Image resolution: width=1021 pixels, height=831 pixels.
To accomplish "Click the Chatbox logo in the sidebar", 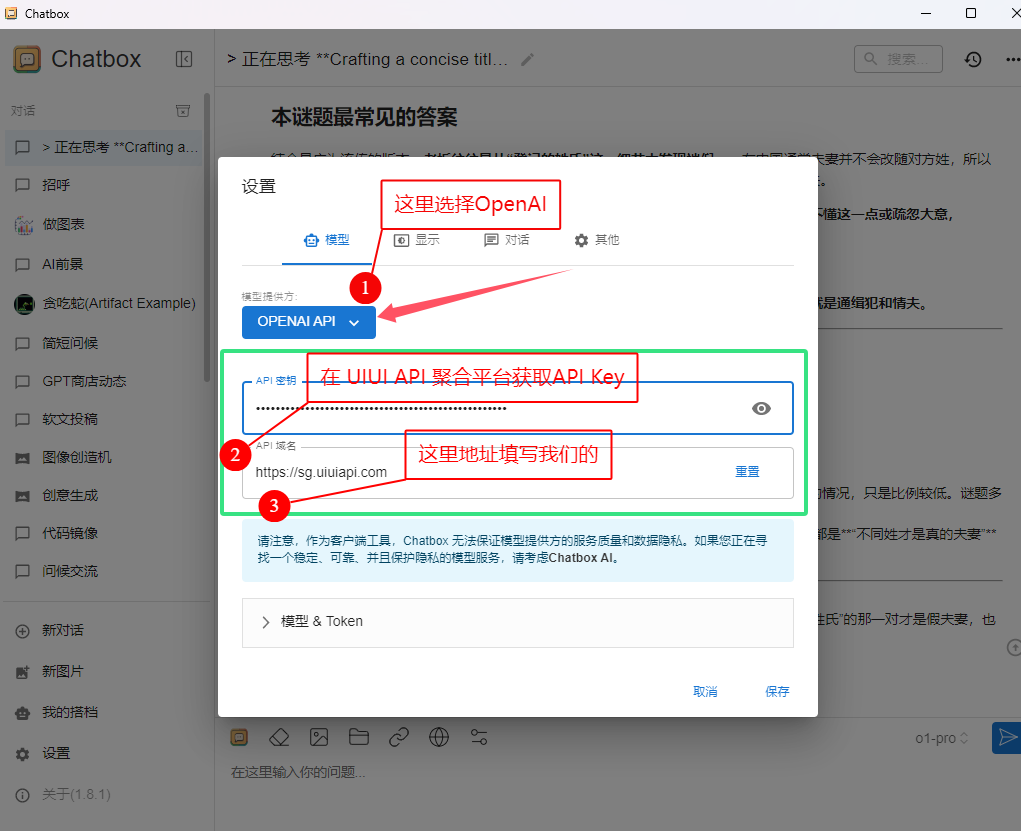I will 27,59.
